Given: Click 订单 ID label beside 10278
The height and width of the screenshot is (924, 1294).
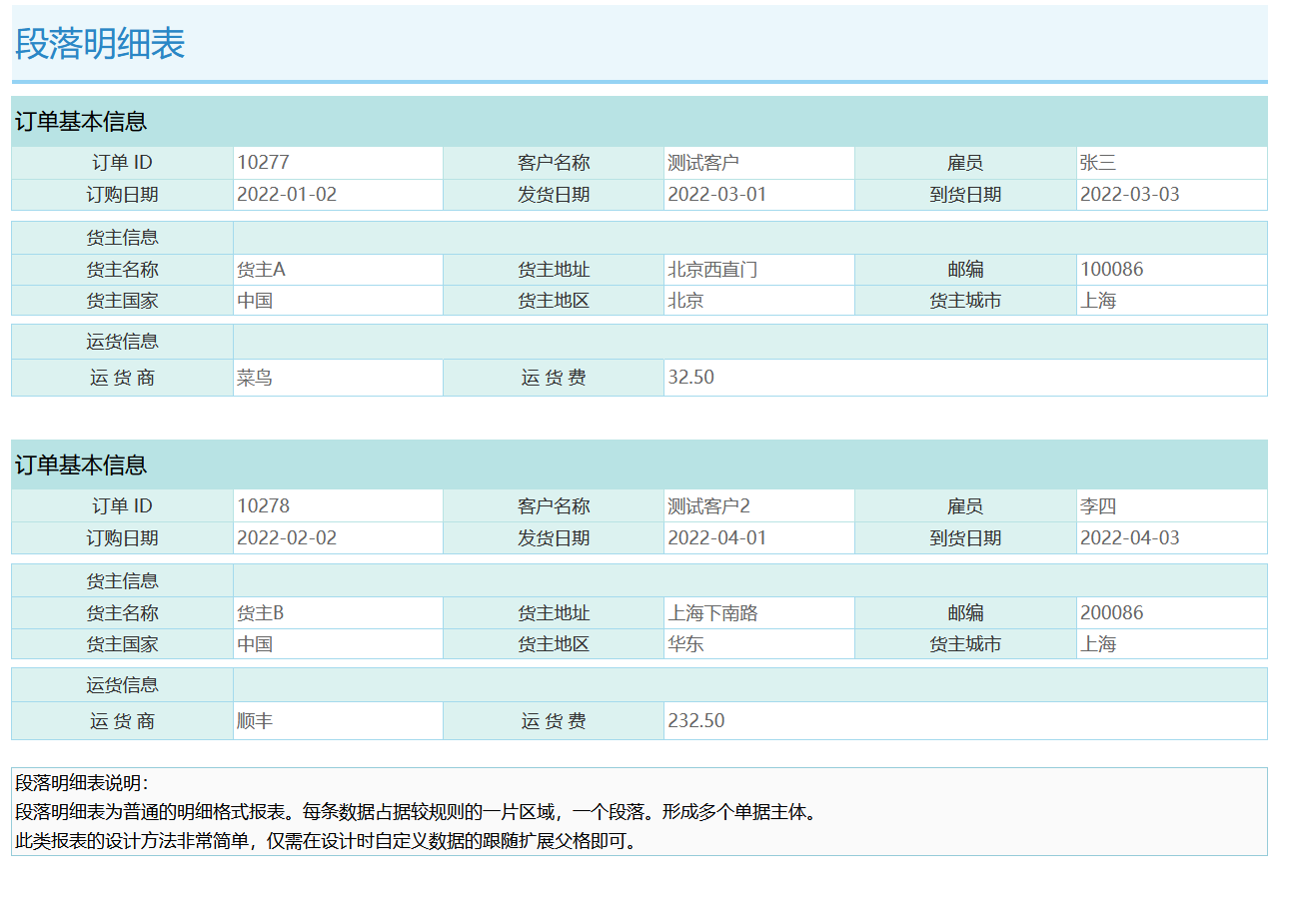Looking at the screenshot, I should pos(122,505).
